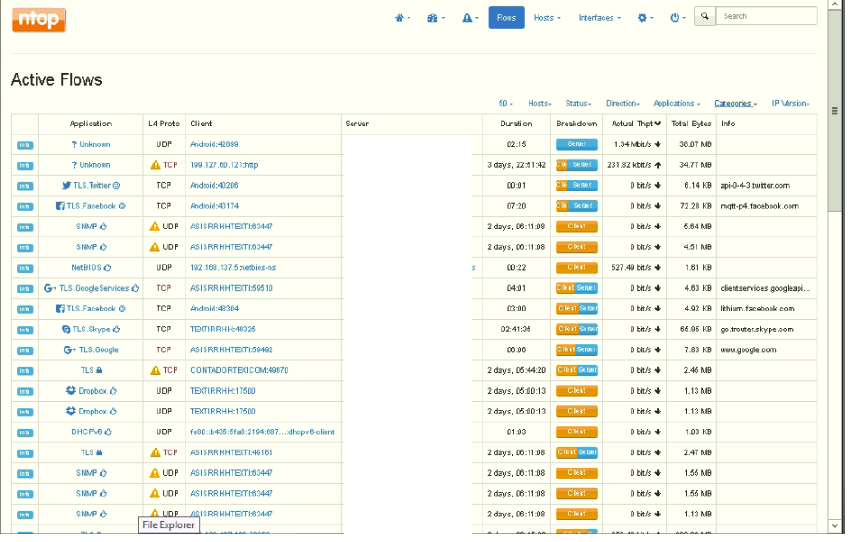Open client 192.168.137.5:netbios-ns link
The width and height of the screenshot is (849, 542).
coord(233,268)
